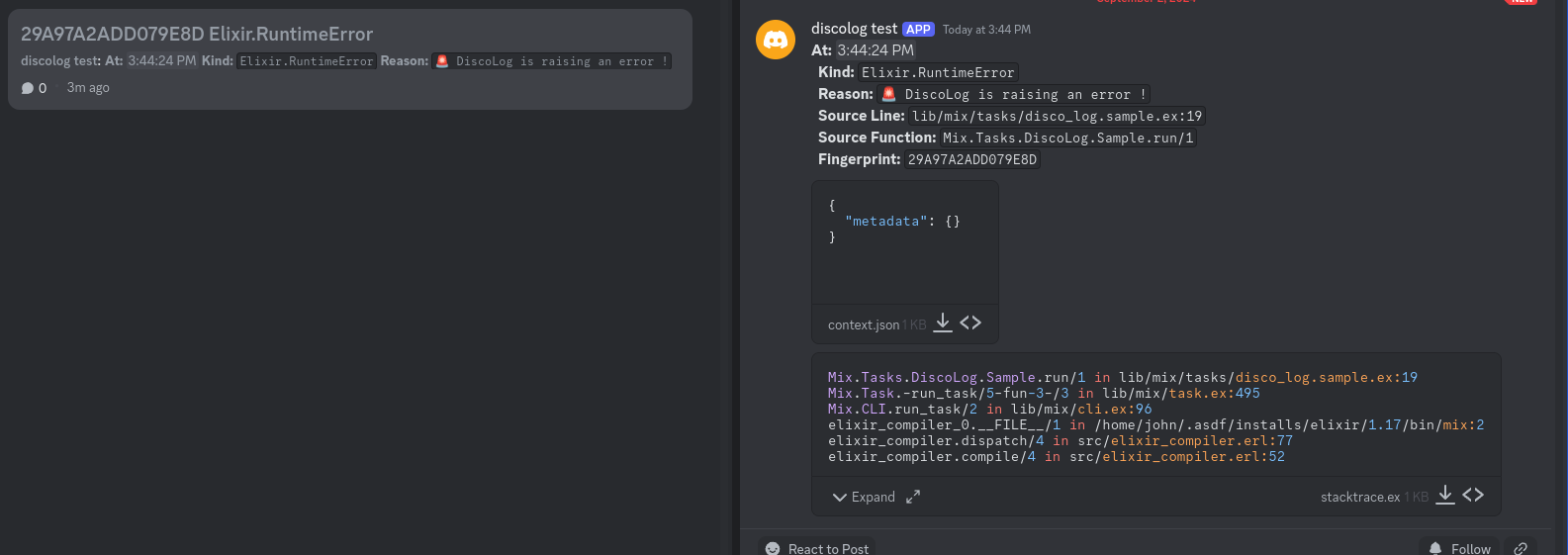Select the Fingerprint value 29A97A2ADD079E8D

[x=972, y=159]
